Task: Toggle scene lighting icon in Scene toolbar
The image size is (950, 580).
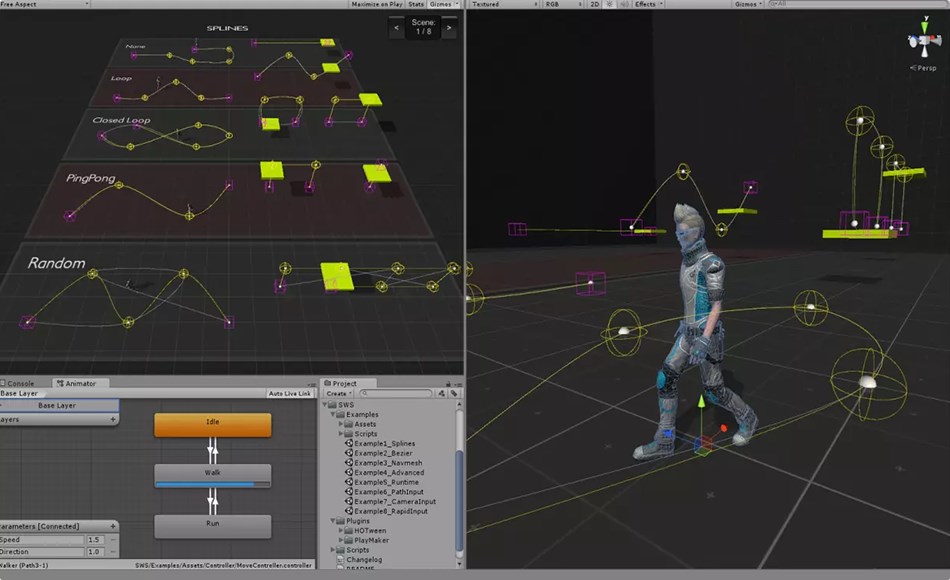Action: (610, 4)
